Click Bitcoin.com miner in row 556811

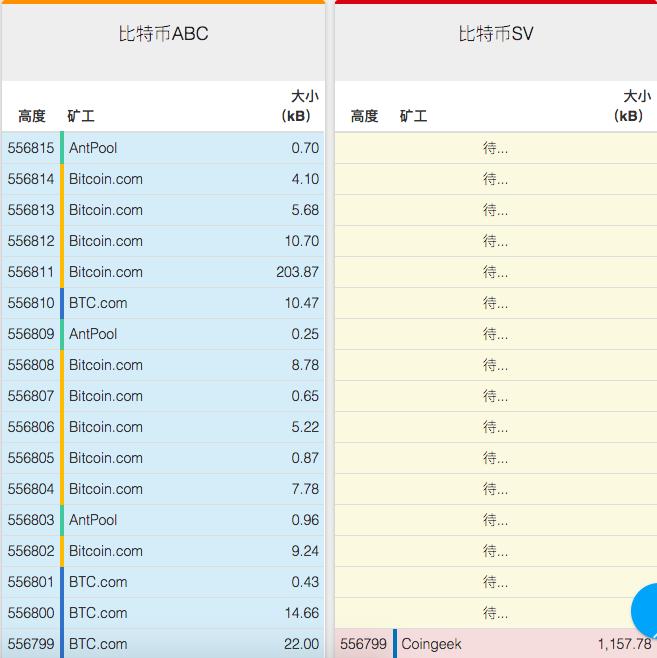[106, 272]
